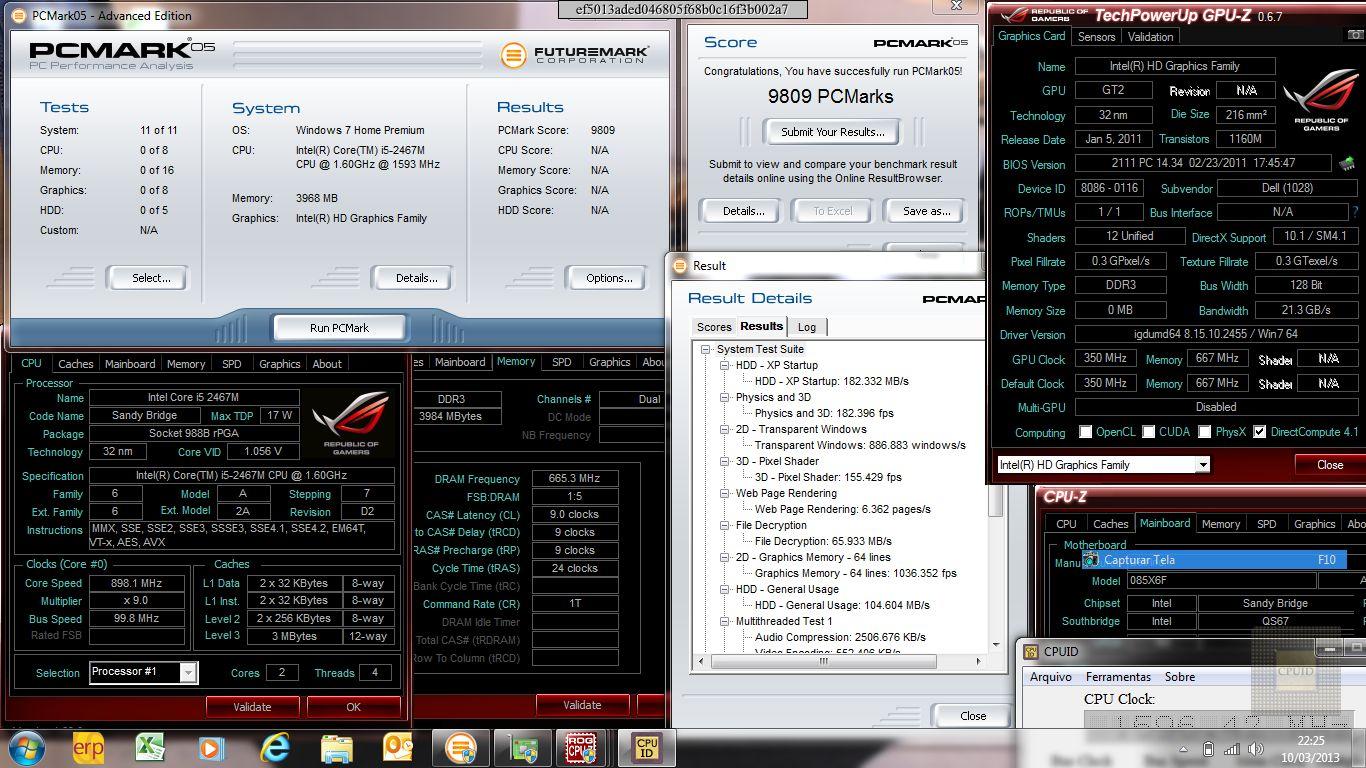1366x768 pixels.
Task: Open the Scores tab in Result Details
Action: click(x=714, y=327)
